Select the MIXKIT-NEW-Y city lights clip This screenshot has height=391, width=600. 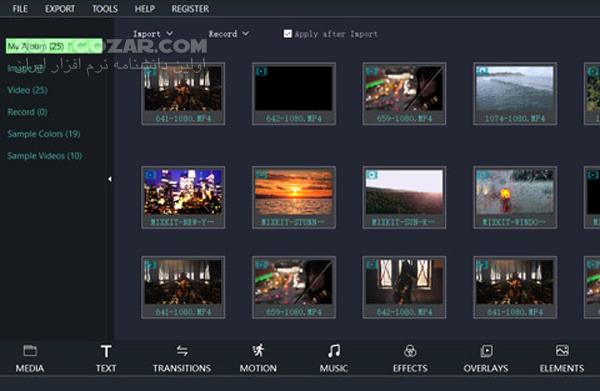(183, 197)
